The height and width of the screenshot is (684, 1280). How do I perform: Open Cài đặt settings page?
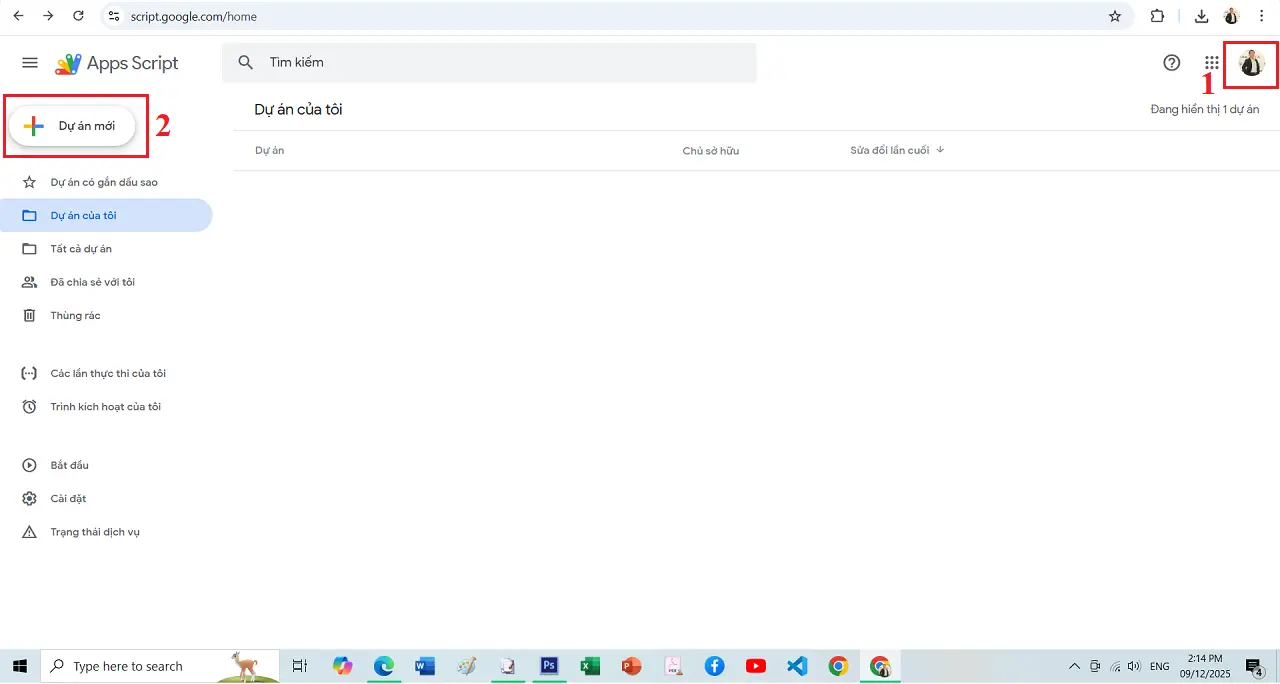68,499
